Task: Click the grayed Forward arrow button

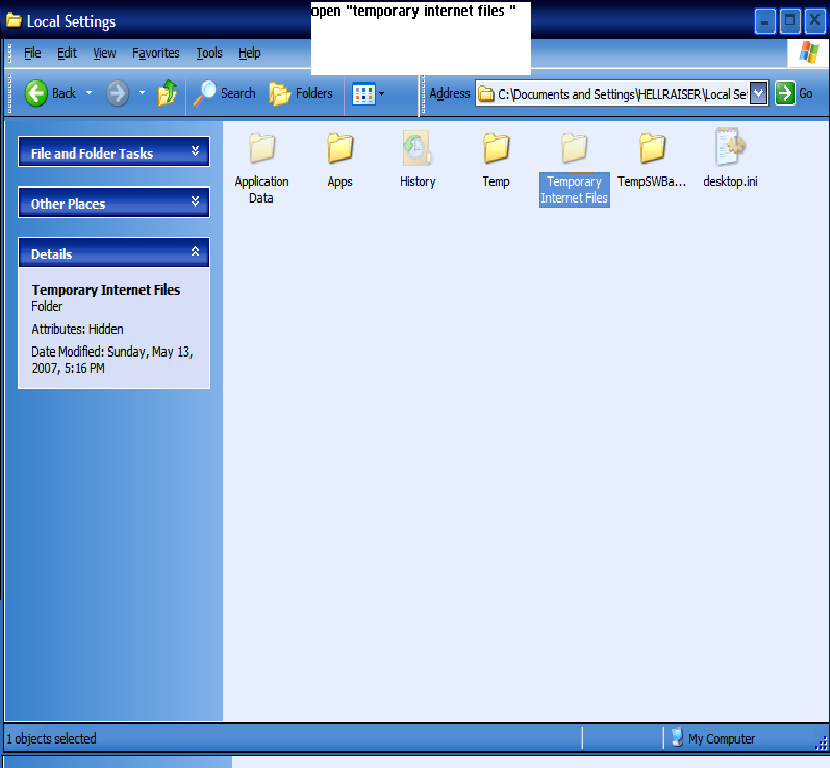Action: click(117, 93)
